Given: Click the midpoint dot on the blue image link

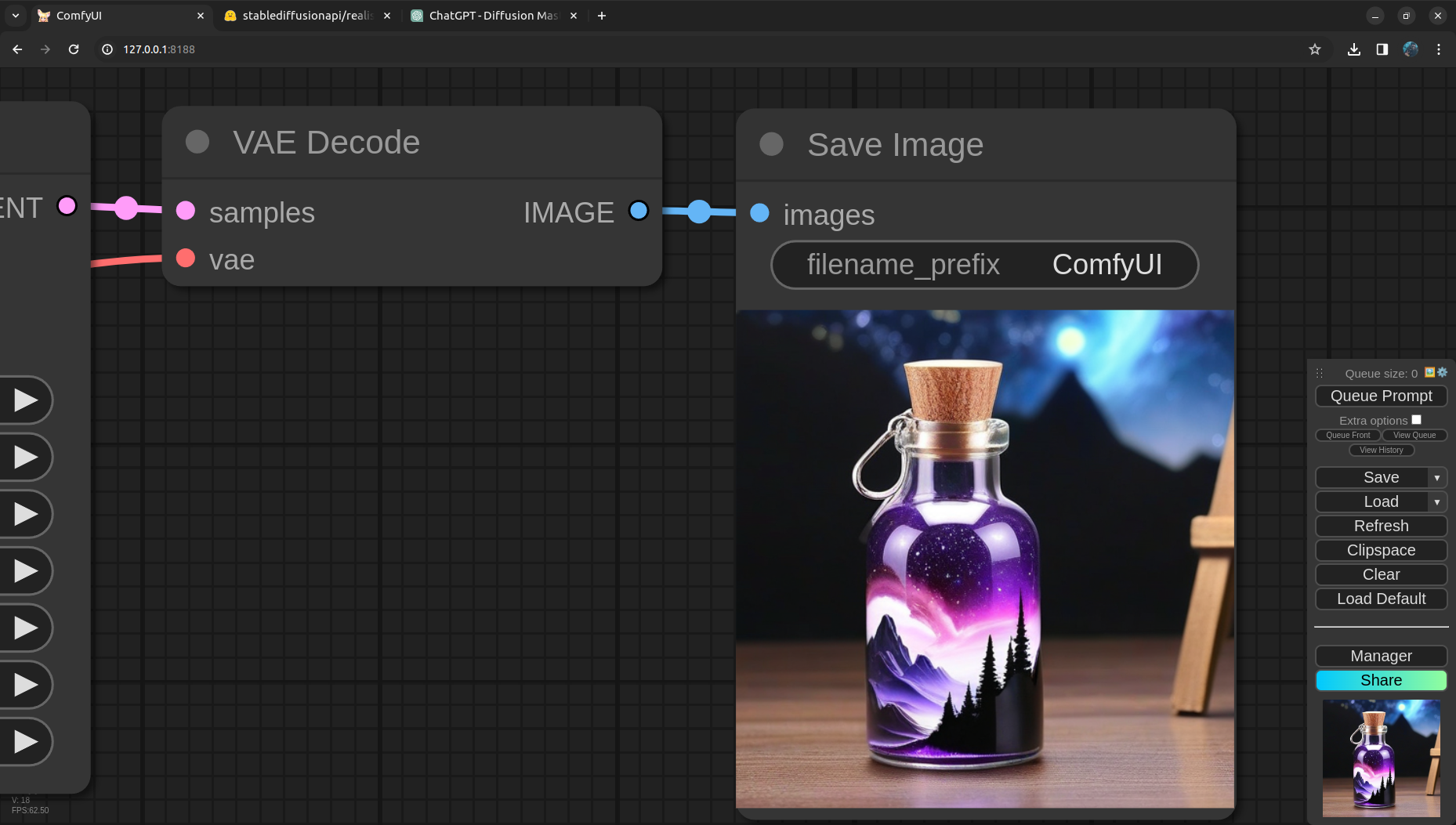Looking at the screenshot, I should pyautogui.click(x=699, y=212).
